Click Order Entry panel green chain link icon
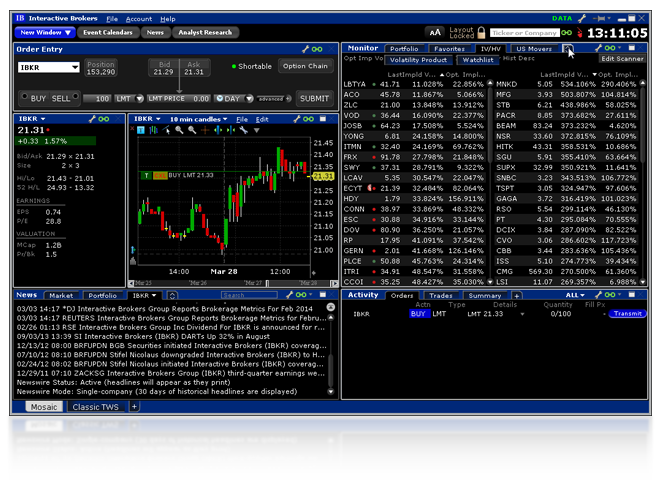This screenshot has height=500, width=662. click(x=317, y=49)
